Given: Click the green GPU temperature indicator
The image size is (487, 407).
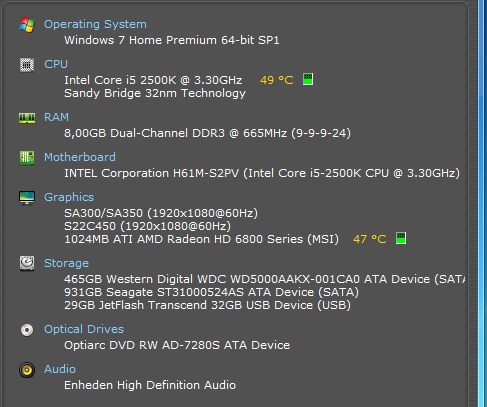Looking at the screenshot, I should (x=401, y=238).
